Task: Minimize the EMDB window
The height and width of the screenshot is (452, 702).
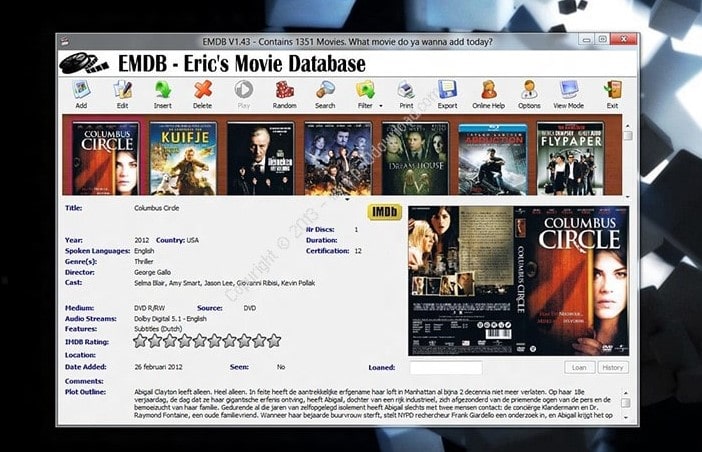Action: [x=586, y=39]
